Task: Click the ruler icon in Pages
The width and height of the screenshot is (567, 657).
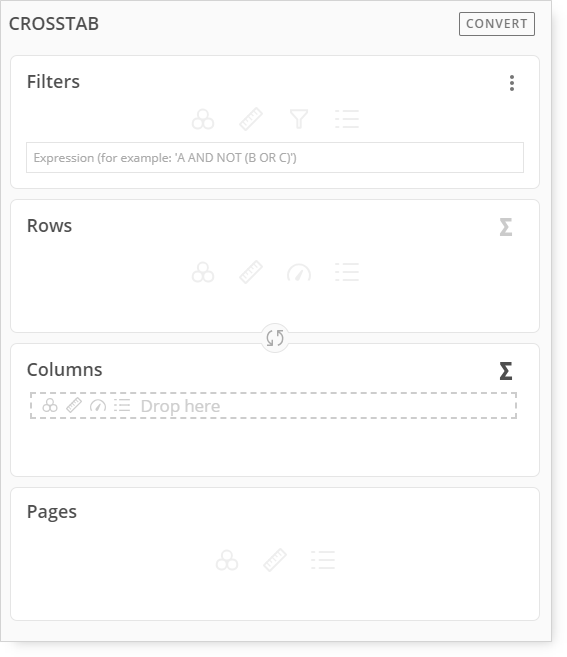Action: (275, 560)
